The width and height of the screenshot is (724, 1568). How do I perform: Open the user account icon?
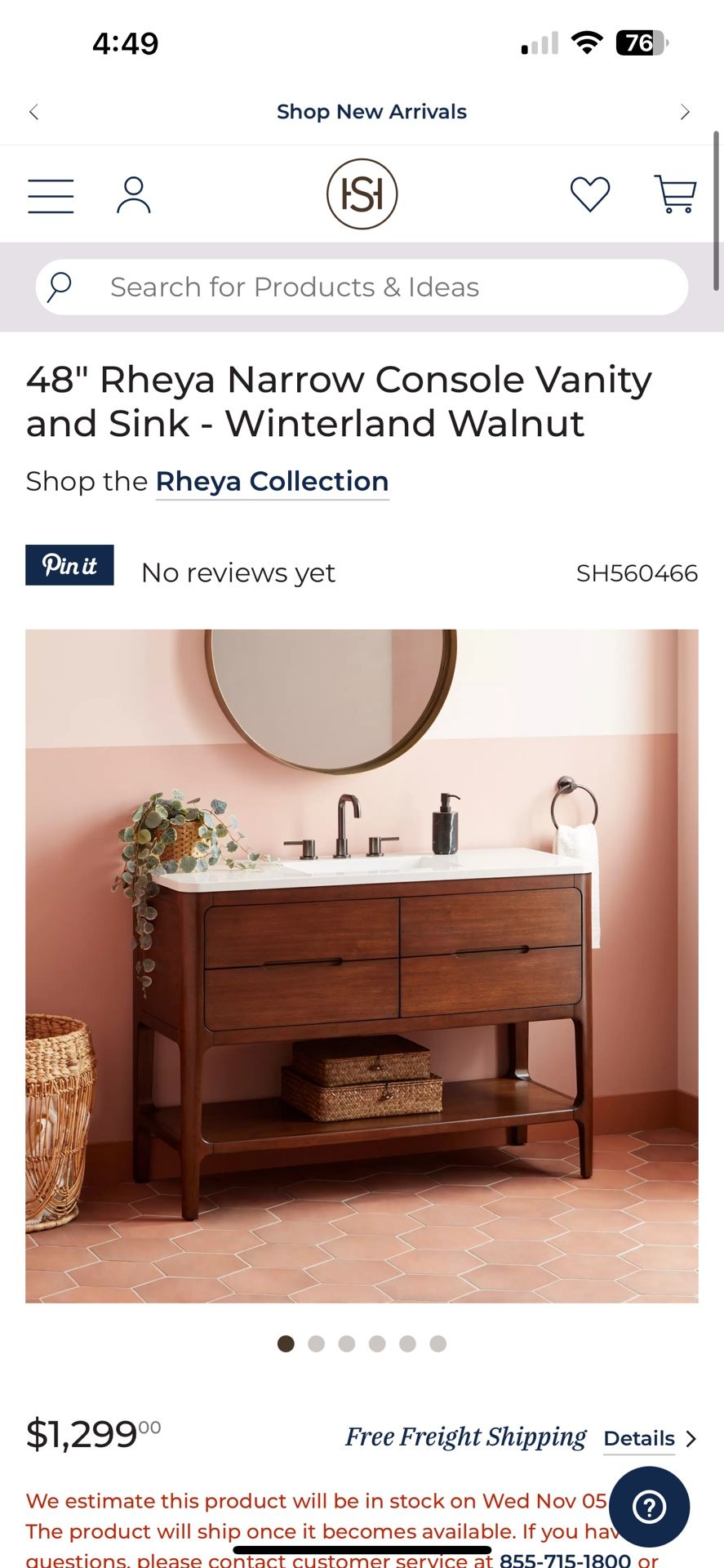coord(134,195)
